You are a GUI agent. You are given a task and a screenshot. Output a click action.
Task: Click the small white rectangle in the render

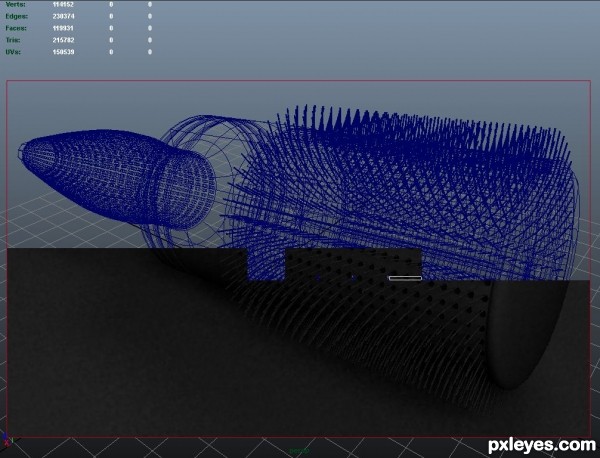click(405, 278)
